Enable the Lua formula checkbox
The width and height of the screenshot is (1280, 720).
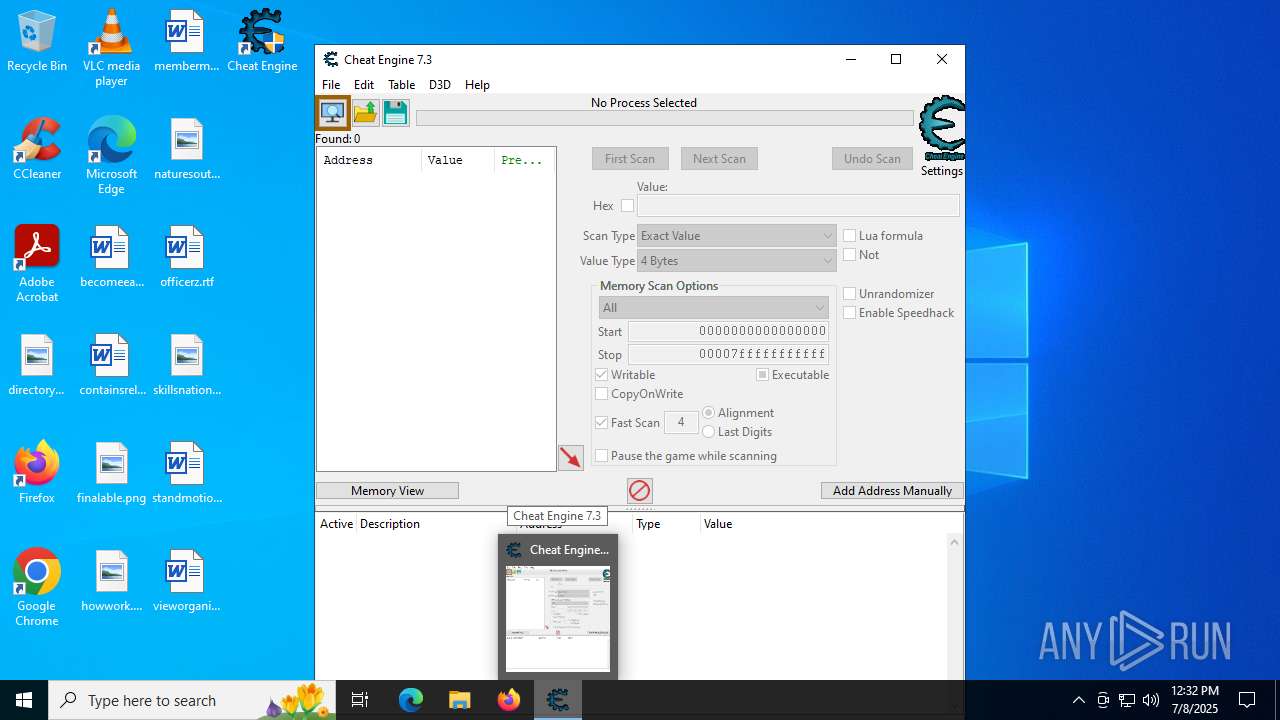pos(850,236)
